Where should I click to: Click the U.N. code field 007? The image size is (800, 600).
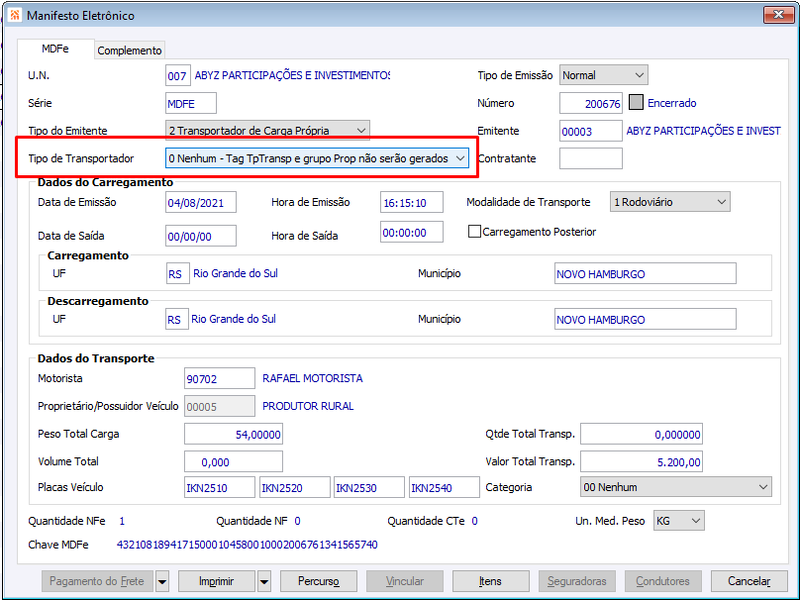pos(178,76)
